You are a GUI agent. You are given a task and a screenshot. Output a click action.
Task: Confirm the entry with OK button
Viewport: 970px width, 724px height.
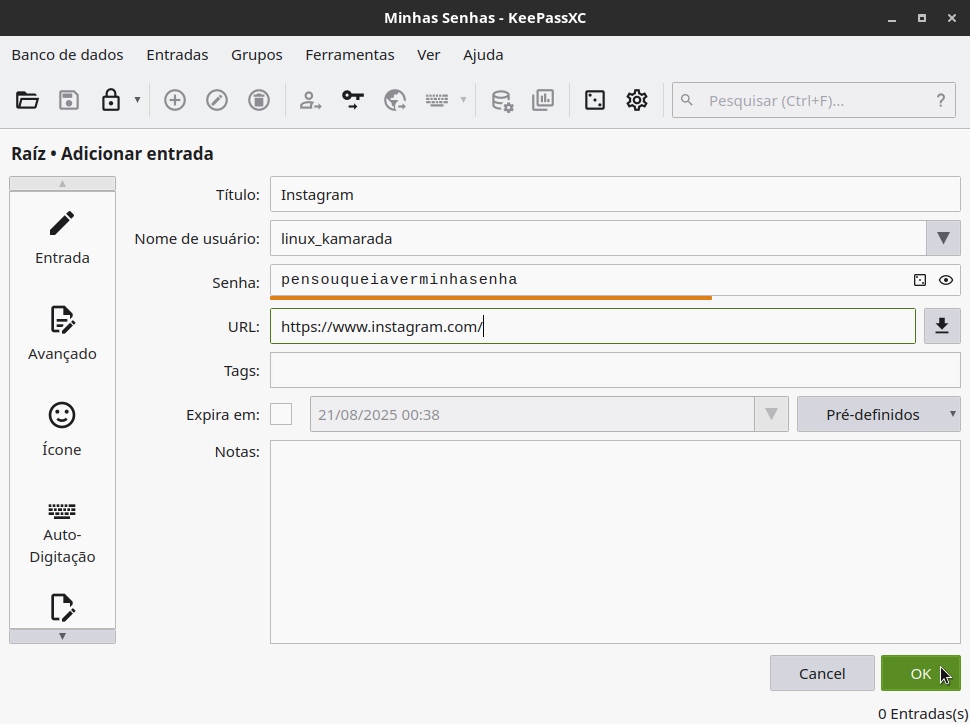[x=921, y=673]
